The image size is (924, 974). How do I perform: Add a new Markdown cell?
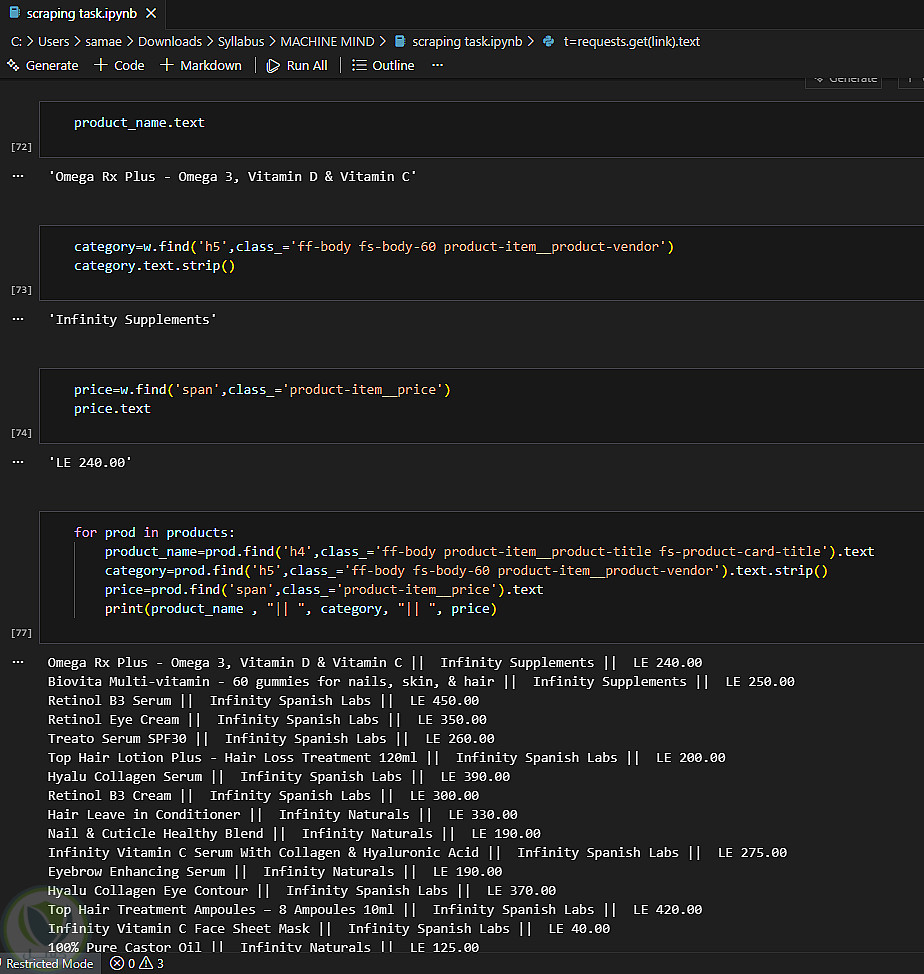(x=201, y=65)
